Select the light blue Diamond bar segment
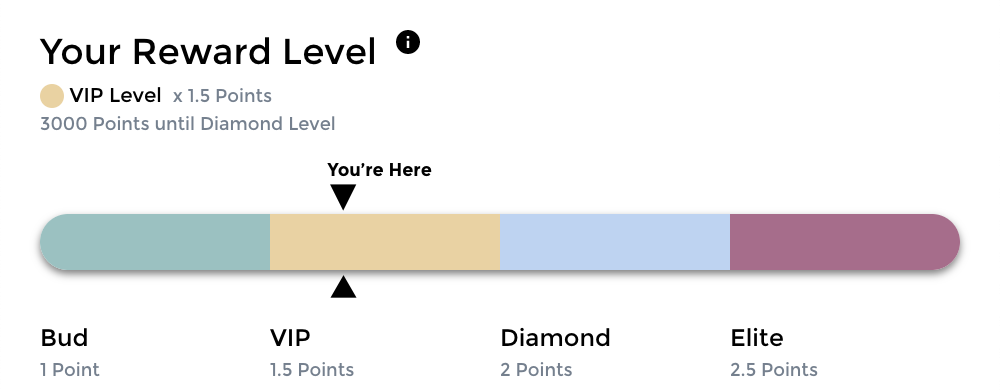This screenshot has width=1000, height=390. click(x=615, y=242)
